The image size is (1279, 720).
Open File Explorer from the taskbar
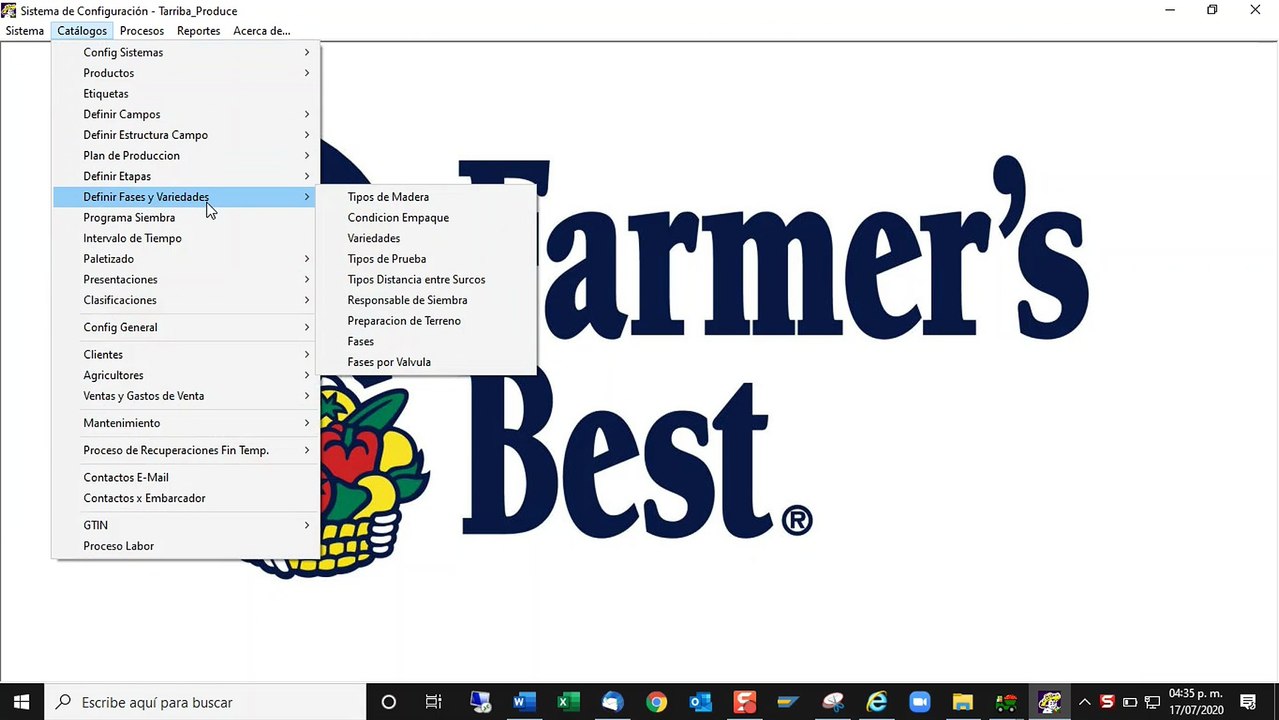[x=962, y=702]
